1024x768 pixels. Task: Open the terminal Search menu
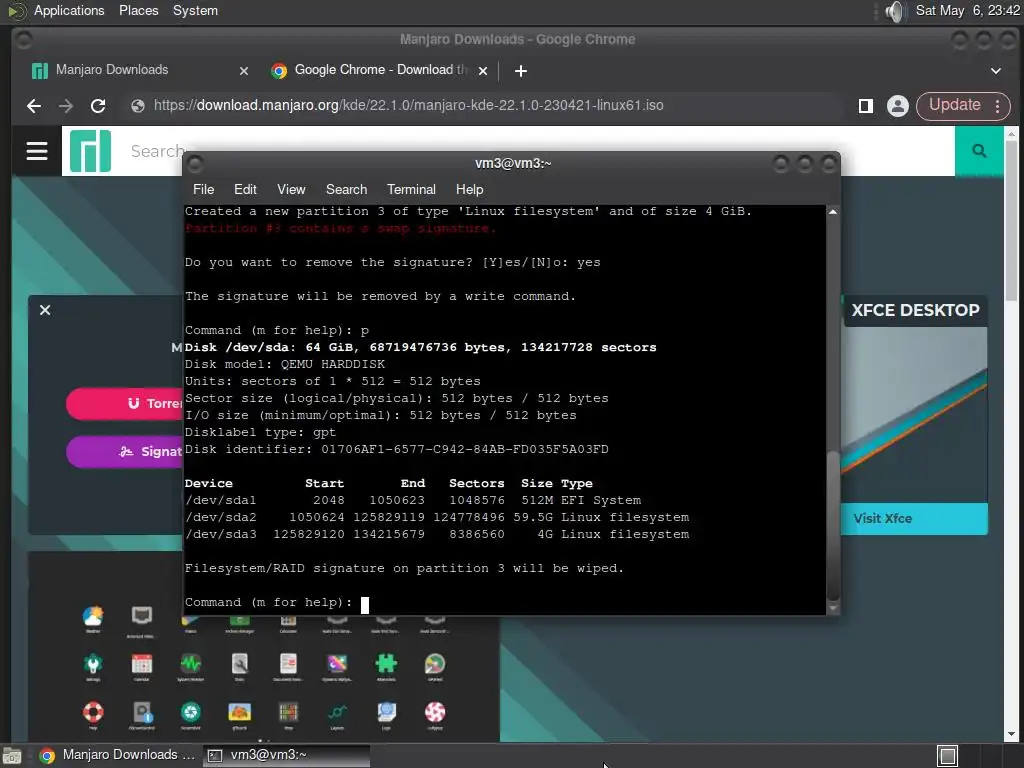[346, 189]
